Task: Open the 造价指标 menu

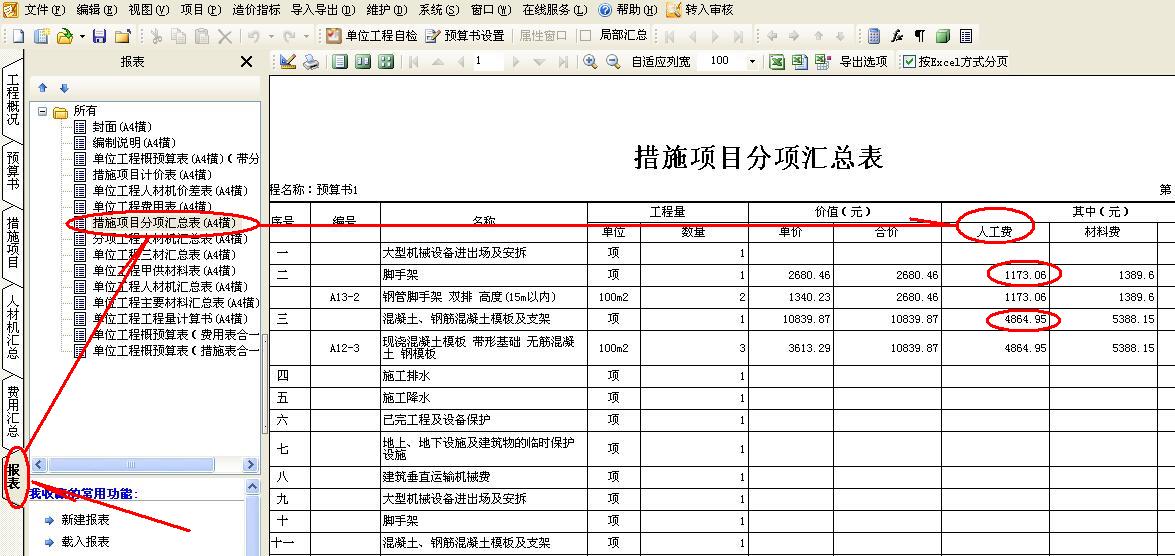Action: [256, 10]
